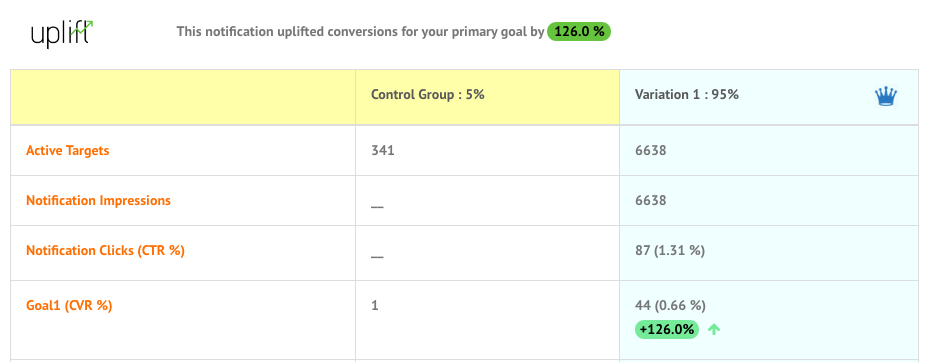This screenshot has width=931, height=362.
Task: Select the Goal1 (CVR %) label
Action: point(69,306)
